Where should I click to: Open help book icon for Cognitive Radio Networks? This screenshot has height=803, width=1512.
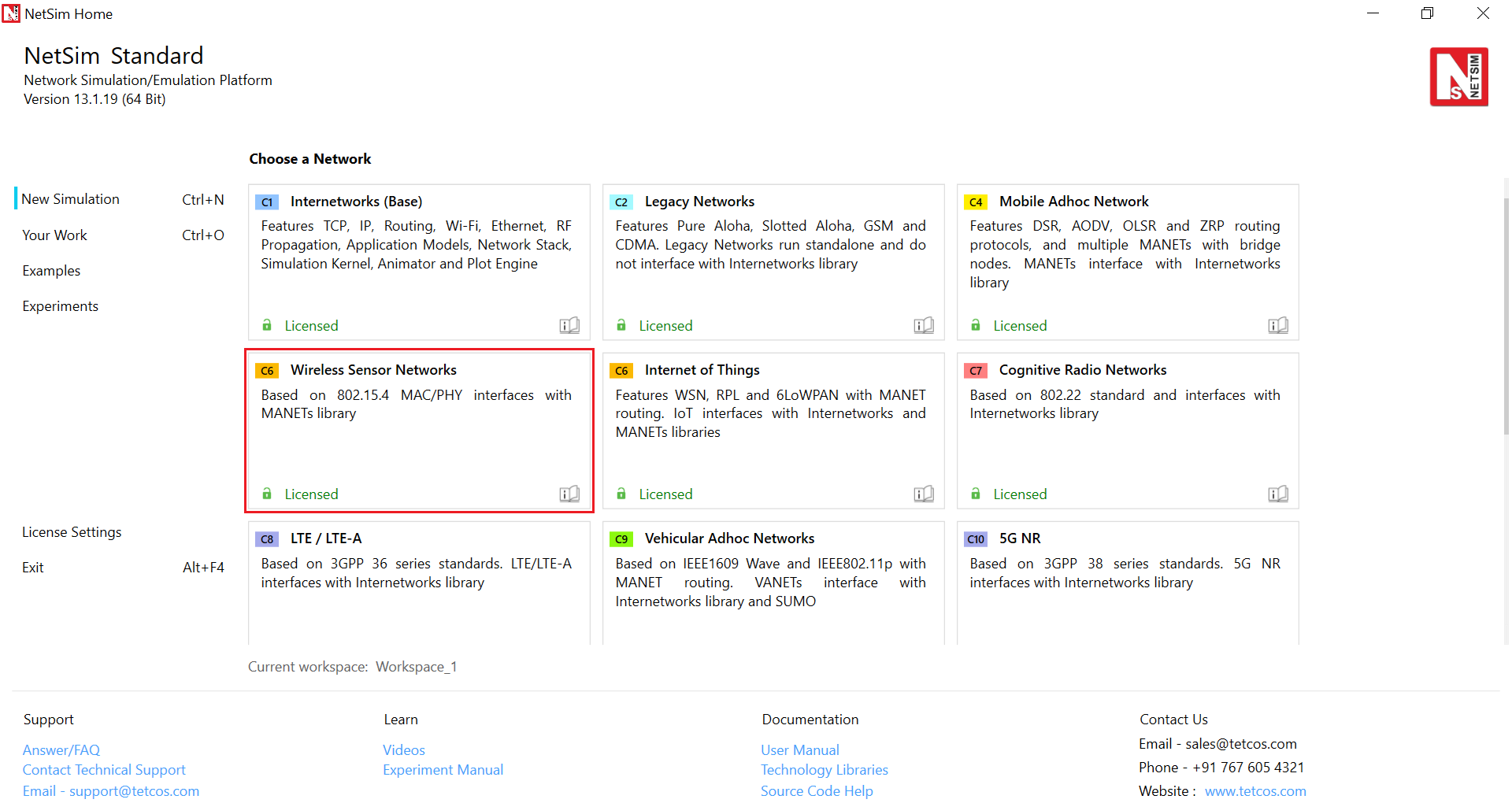point(1278,494)
